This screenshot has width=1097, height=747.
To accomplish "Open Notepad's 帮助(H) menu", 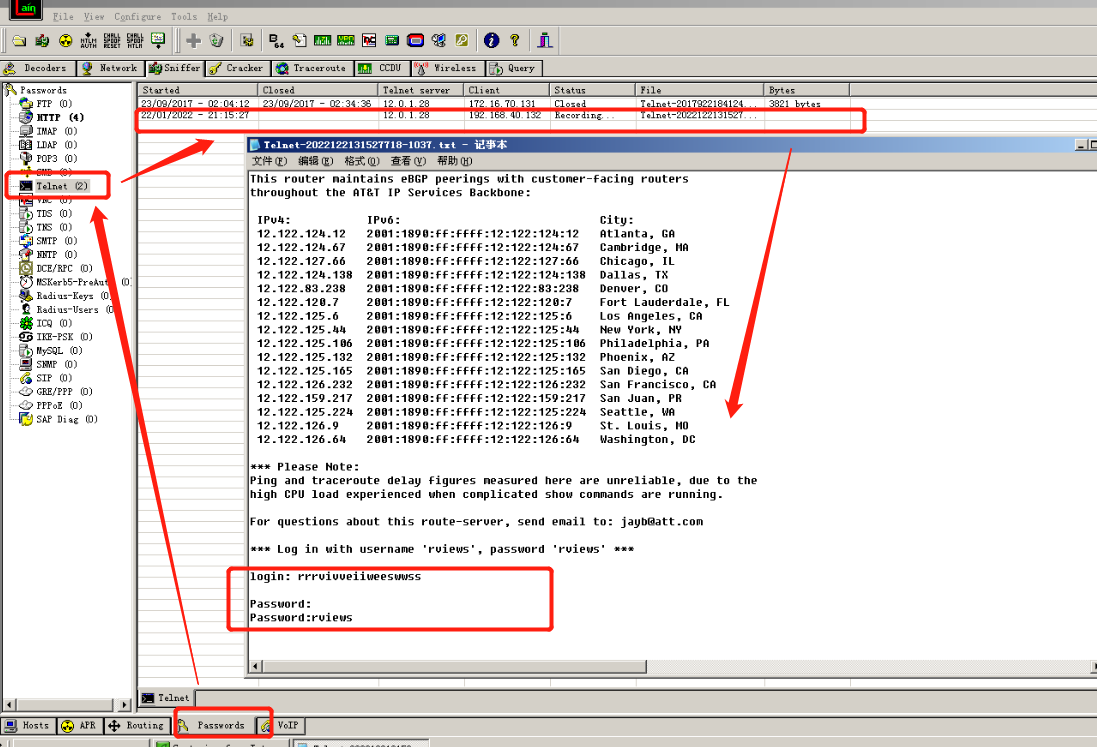I will (455, 162).
